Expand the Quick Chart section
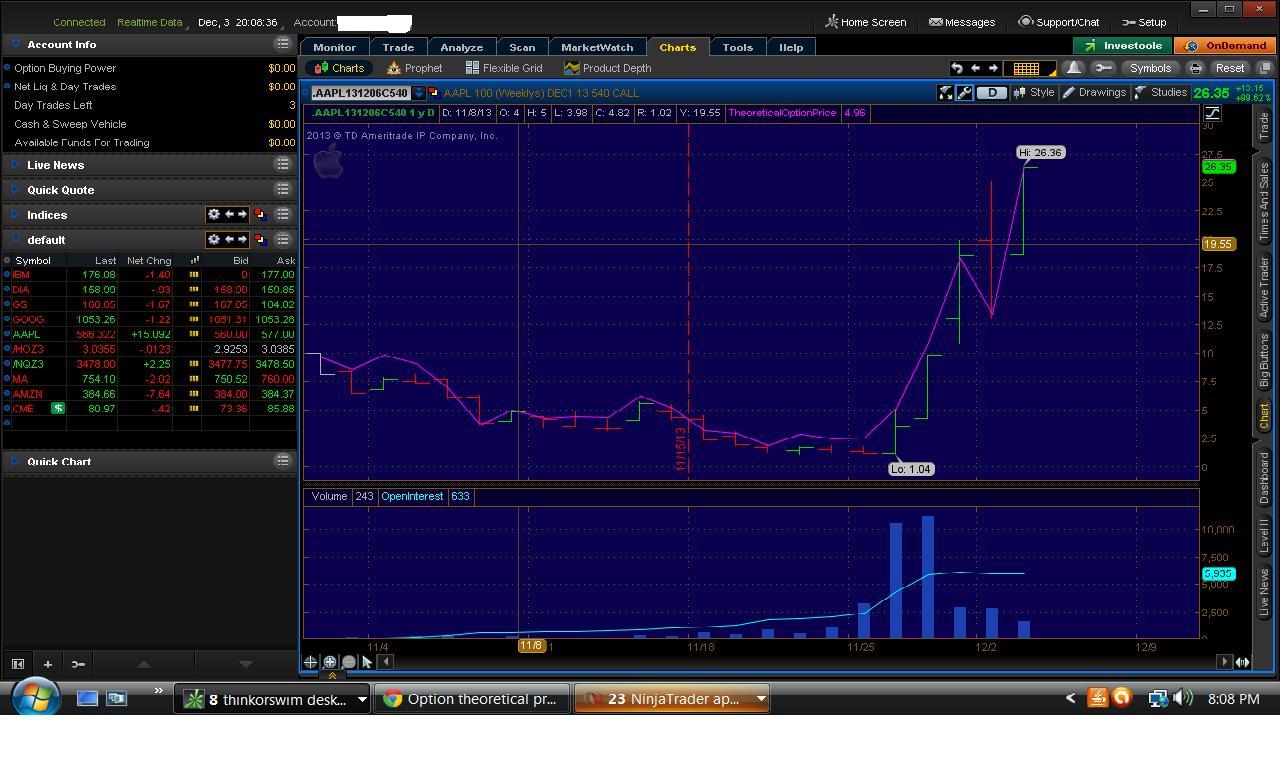The image size is (1280, 768). click(x=16, y=460)
